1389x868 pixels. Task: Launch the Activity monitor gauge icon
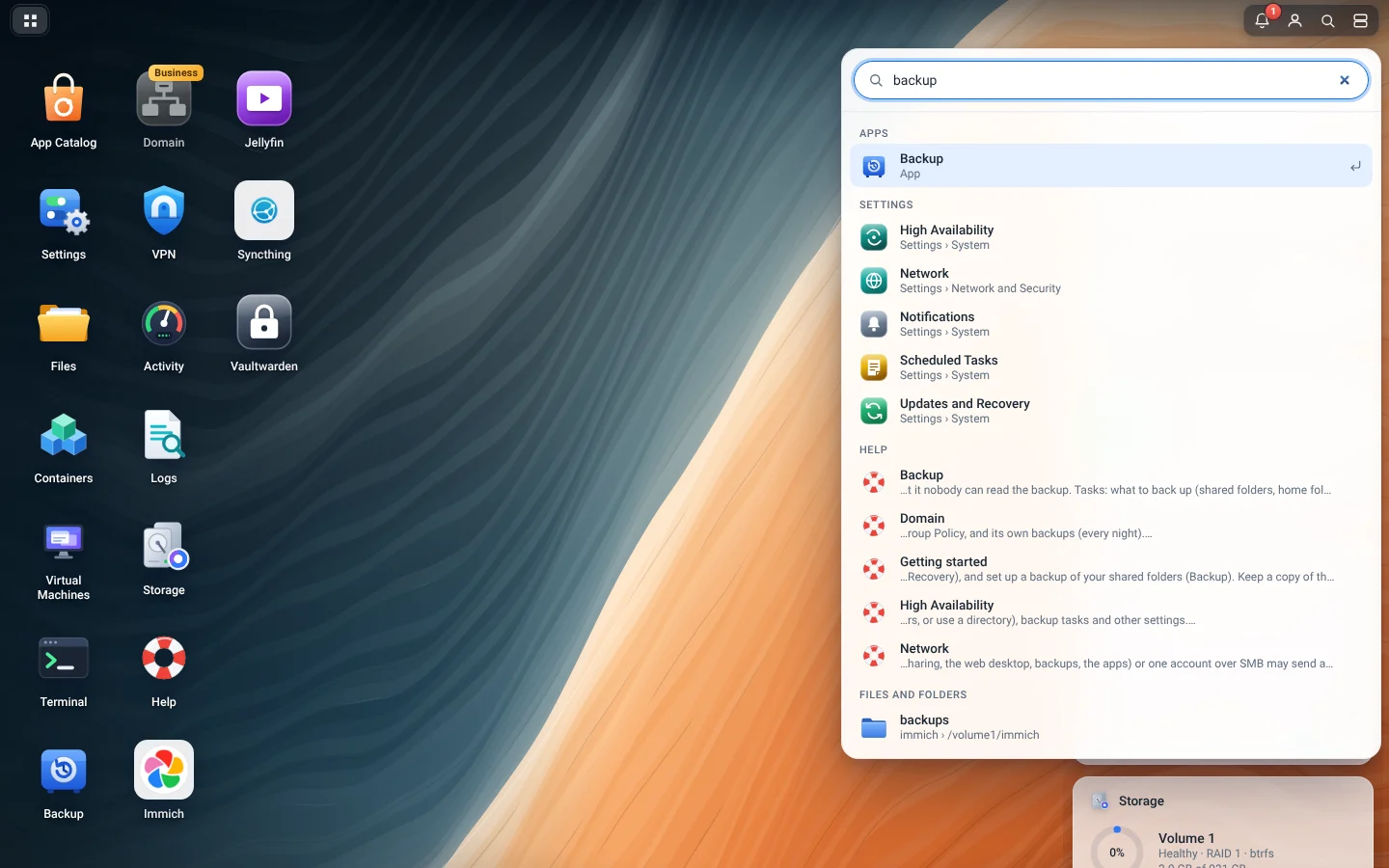[164, 323]
